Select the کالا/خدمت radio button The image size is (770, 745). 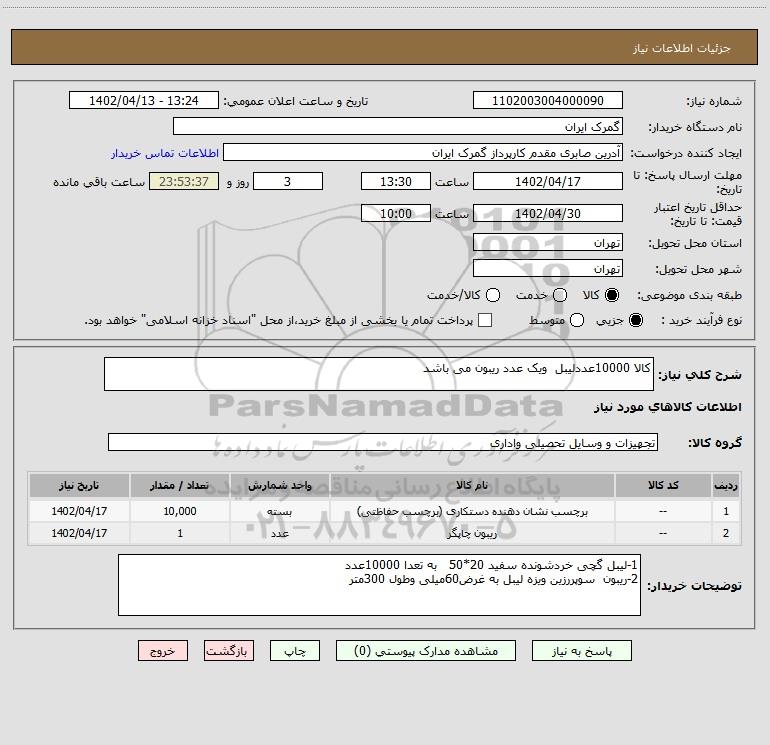click(x=493, y=295)
